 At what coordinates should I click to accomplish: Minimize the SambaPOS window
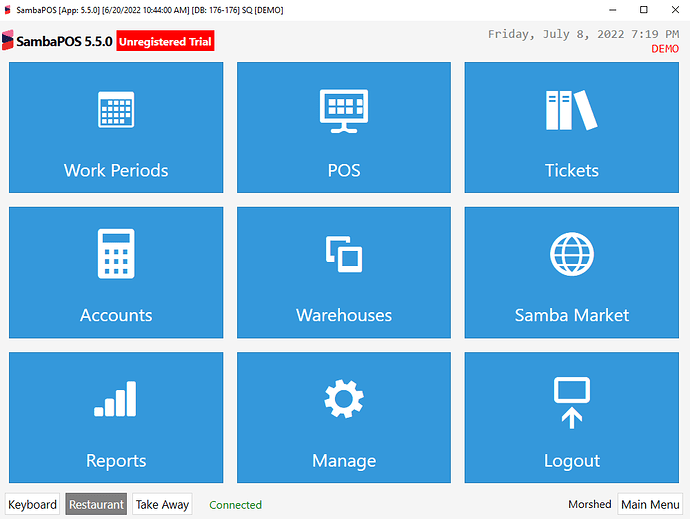613,10
